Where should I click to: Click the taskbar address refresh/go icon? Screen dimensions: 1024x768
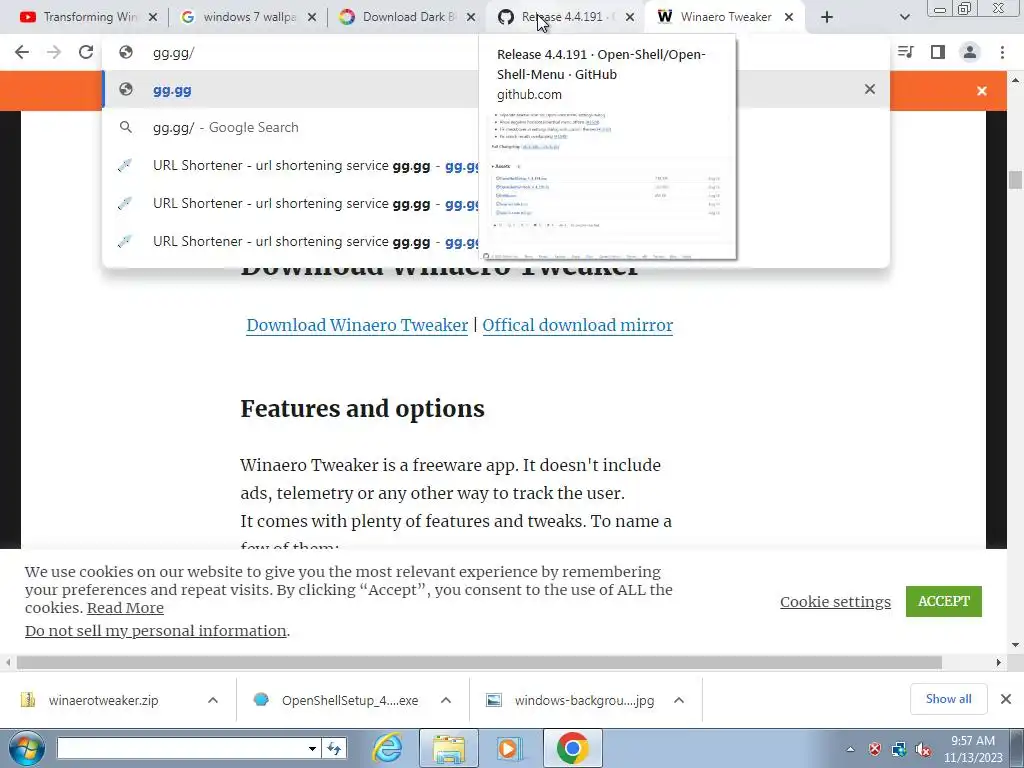[334, 748]
